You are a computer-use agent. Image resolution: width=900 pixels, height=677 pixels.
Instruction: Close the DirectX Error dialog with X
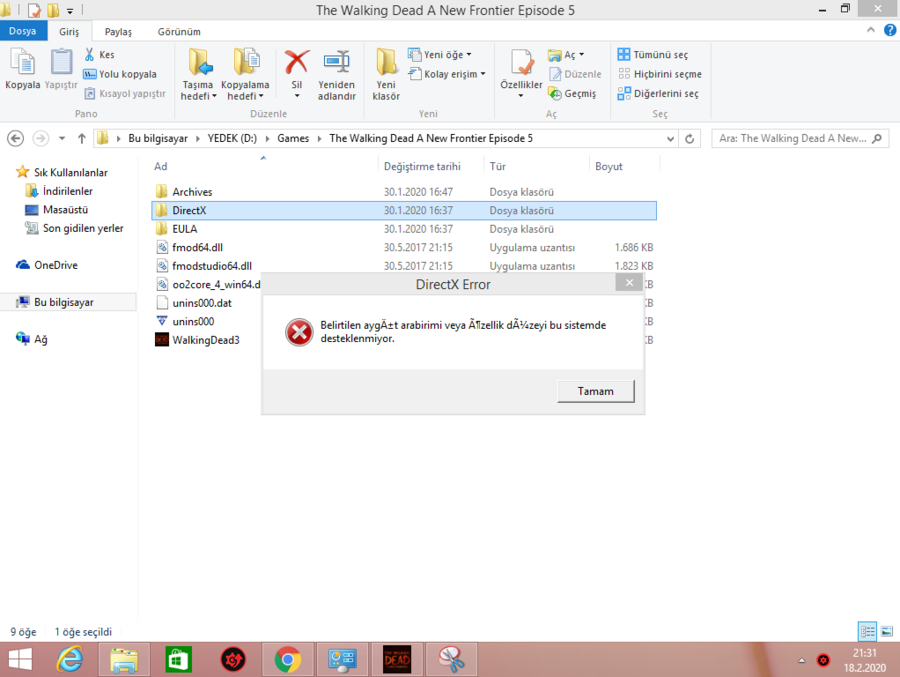pos(629,283)
